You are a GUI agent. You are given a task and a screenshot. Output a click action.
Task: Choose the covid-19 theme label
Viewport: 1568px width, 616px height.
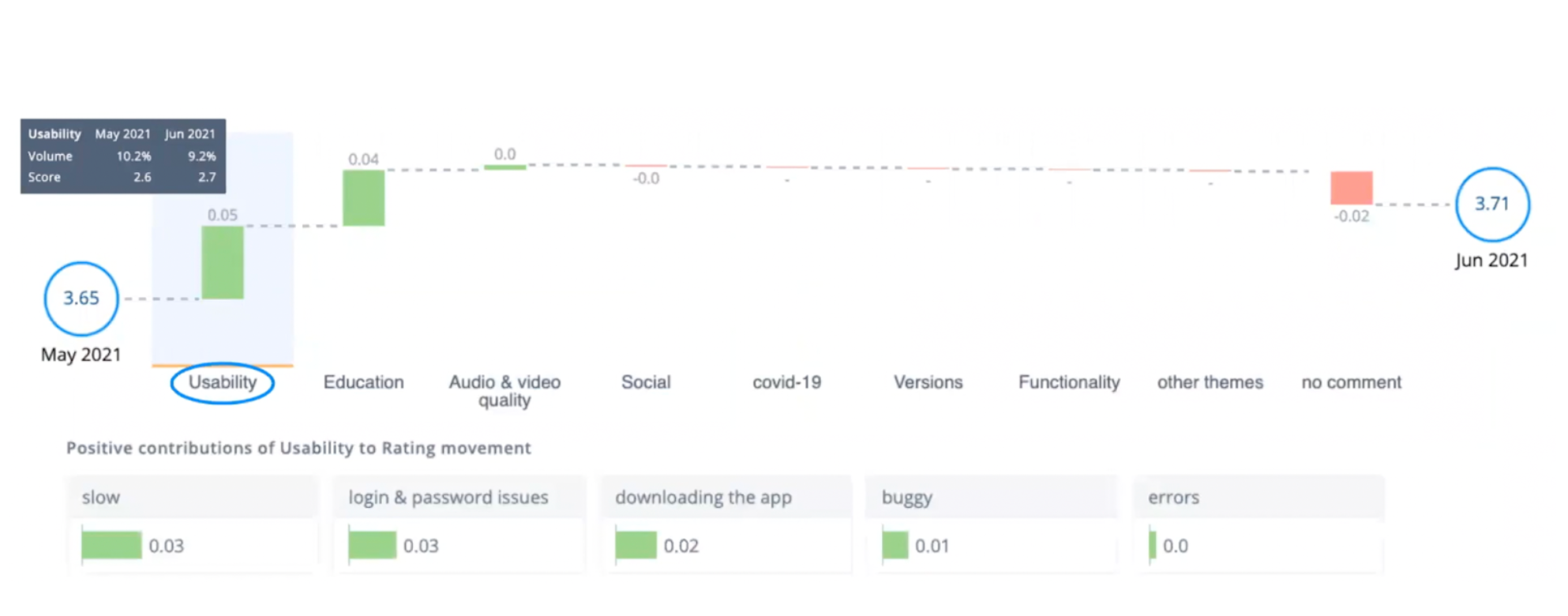(x=787, y=383)
